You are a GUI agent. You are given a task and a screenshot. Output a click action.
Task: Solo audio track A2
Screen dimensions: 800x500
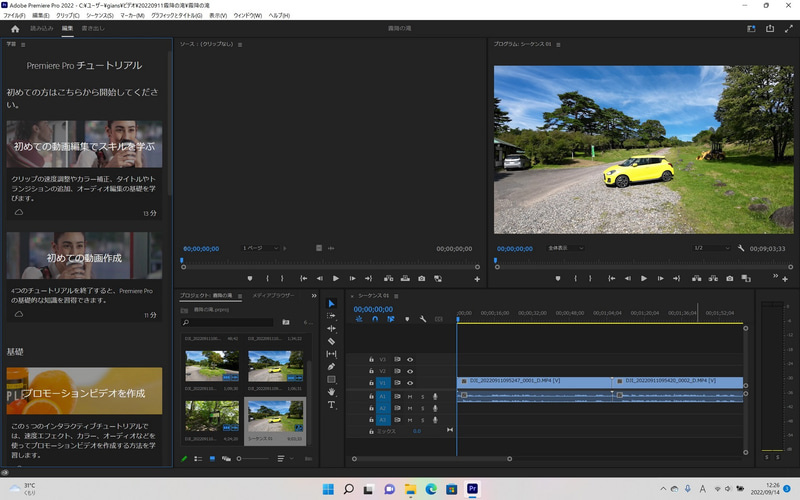pos(422,408)
